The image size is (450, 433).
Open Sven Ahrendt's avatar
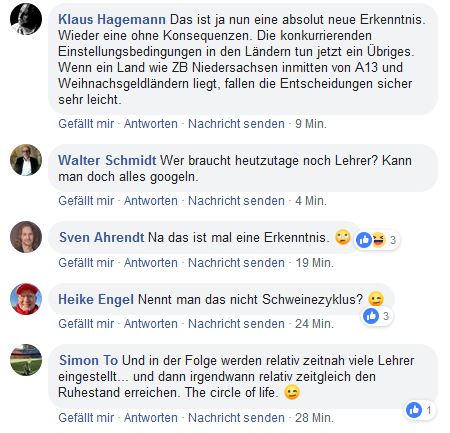tap(26, 237)
